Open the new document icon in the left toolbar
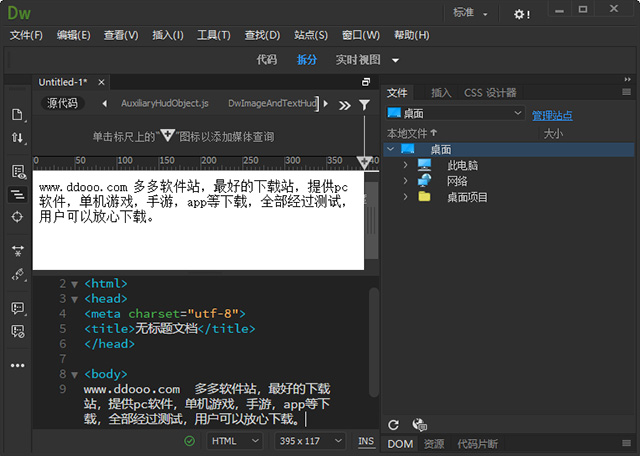The height and width of the screenshot is (456, 640). tap(18, 115)
